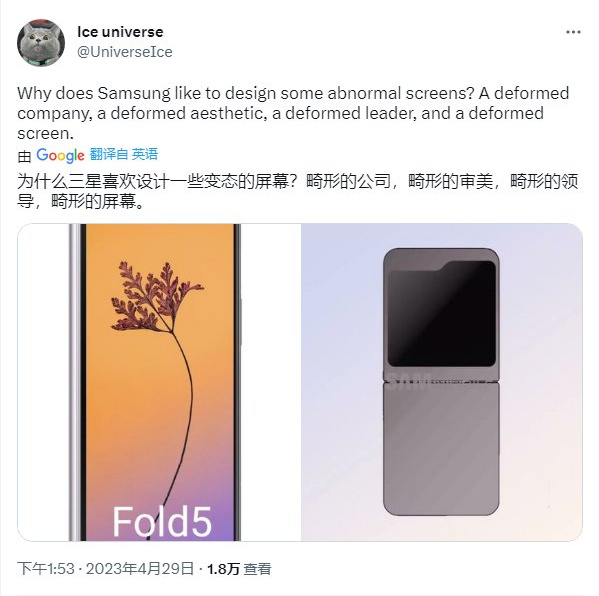Click the 英语 source language label
This screenshot has height=596, width=599.
(145, 154)
